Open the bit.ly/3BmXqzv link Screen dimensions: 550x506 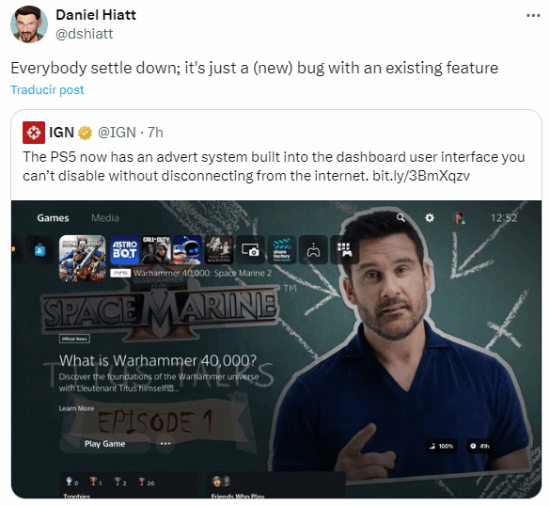coord(421,176)
